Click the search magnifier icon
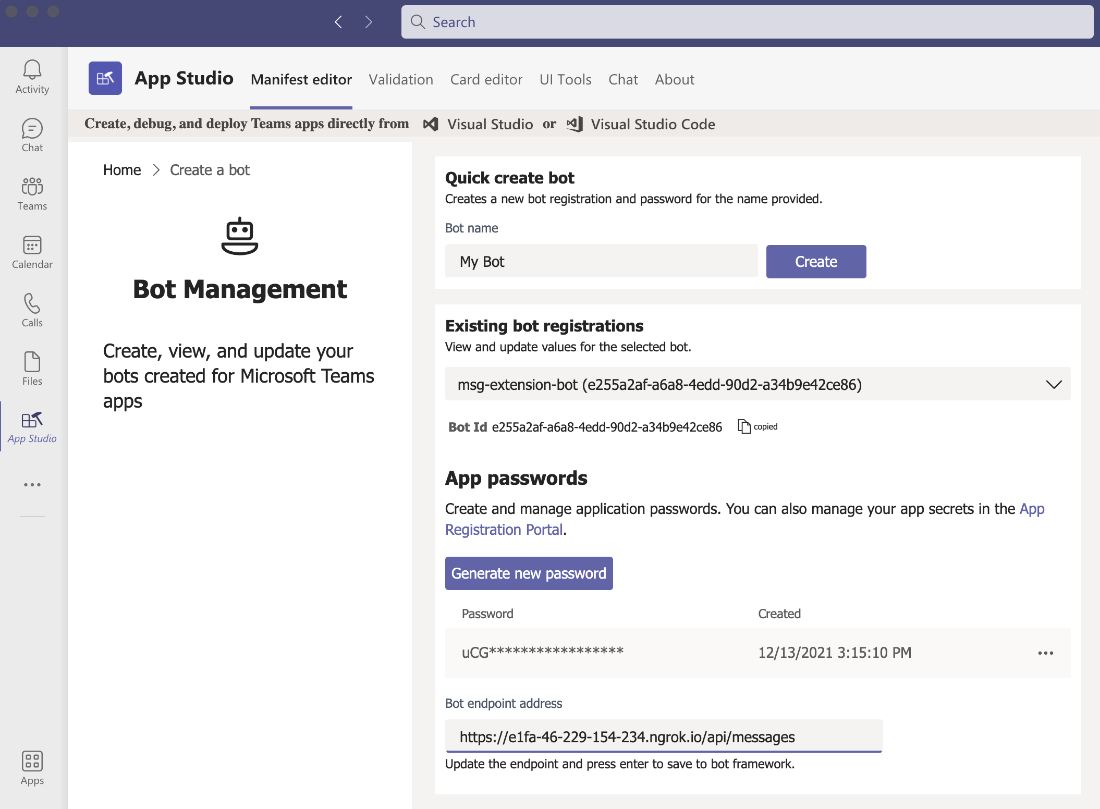The height and width of the screenshot is (809, 1100). click(x=418, y=22)
